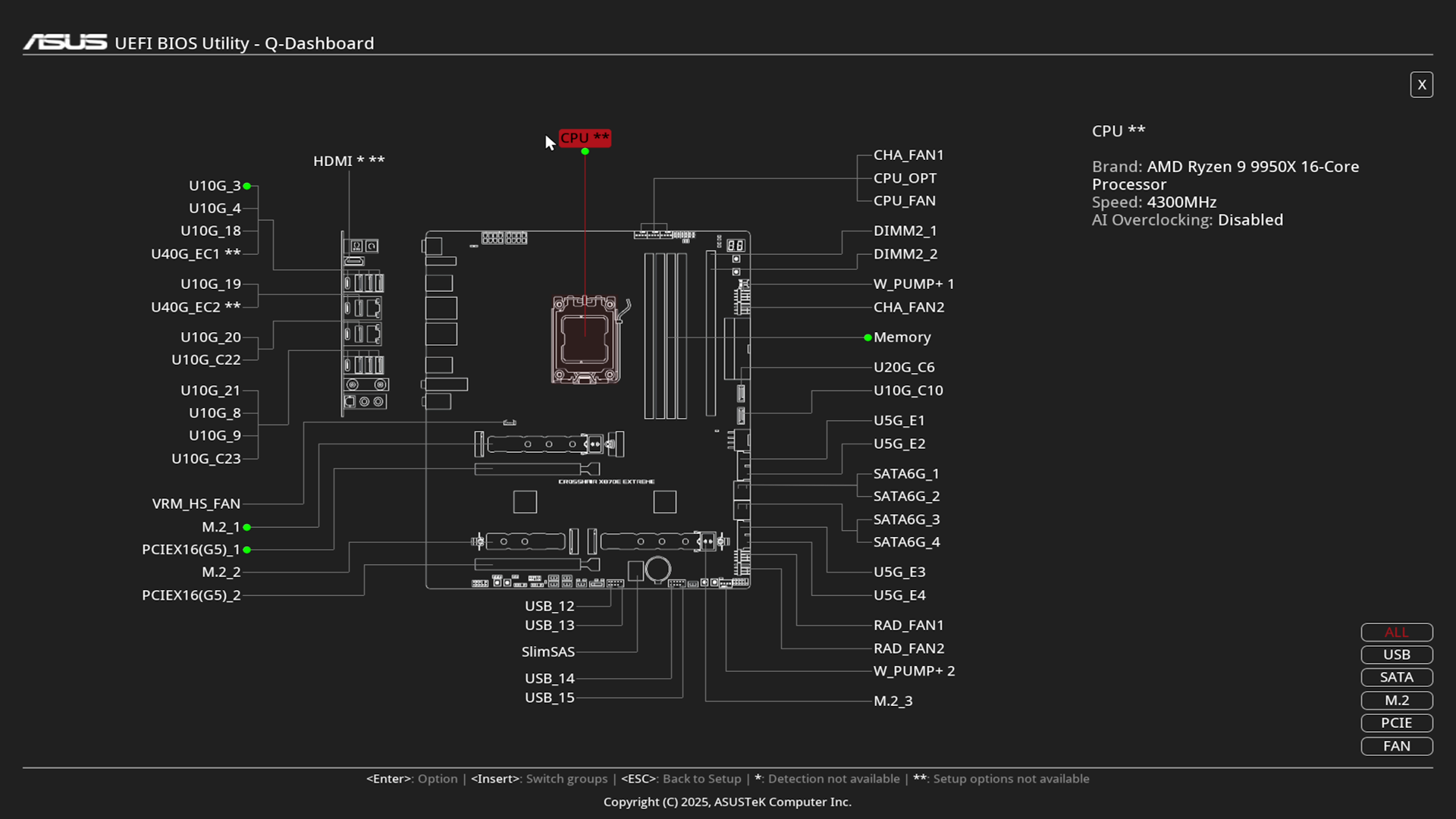The width and height of the screenshot is (1456, 819).
Task: Click the round CMOS battery on diagram
Action: click(x=658, y=569)
